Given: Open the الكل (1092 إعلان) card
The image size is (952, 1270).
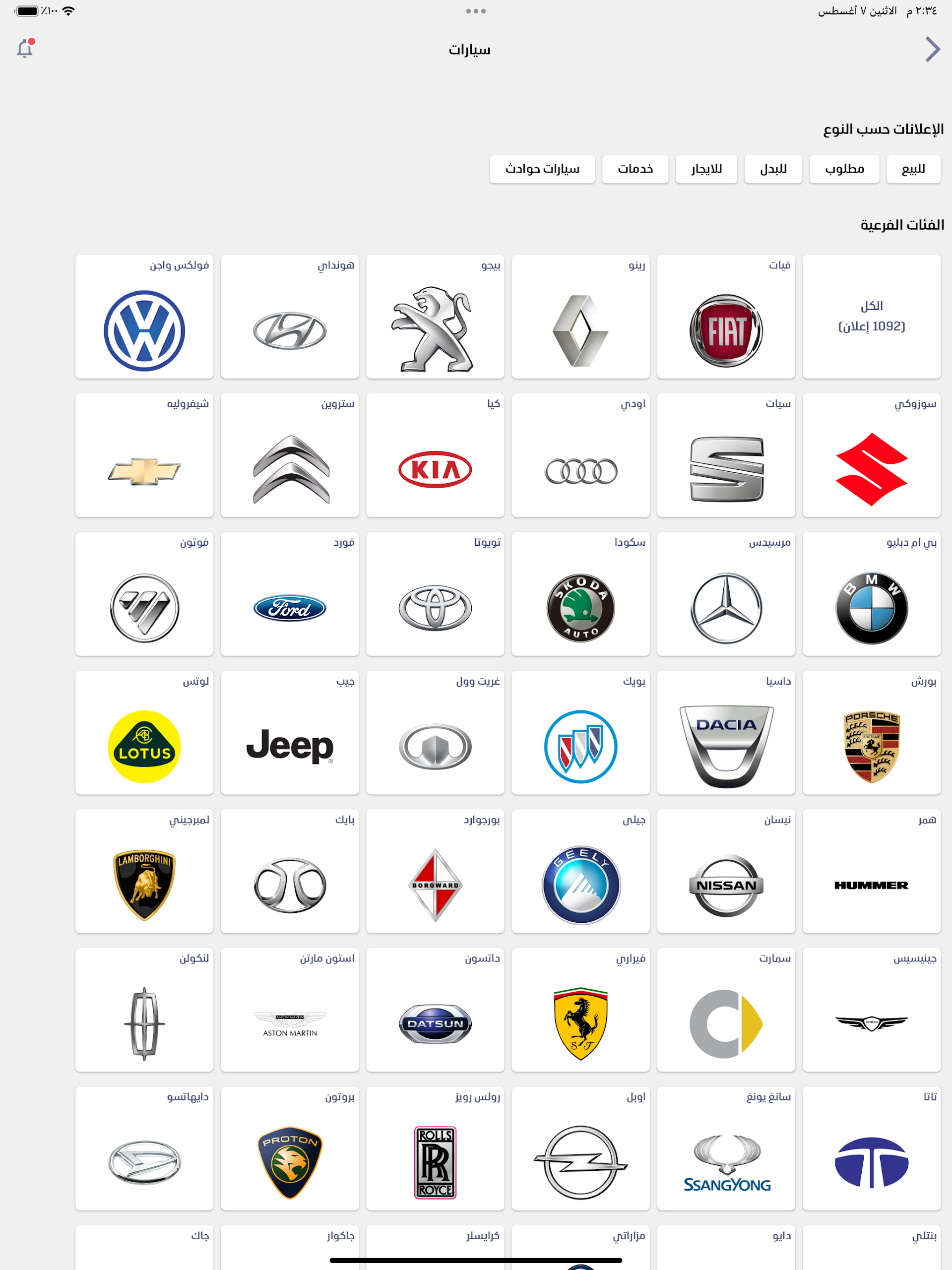Looking at the screenshot, I should click(872, 317).
